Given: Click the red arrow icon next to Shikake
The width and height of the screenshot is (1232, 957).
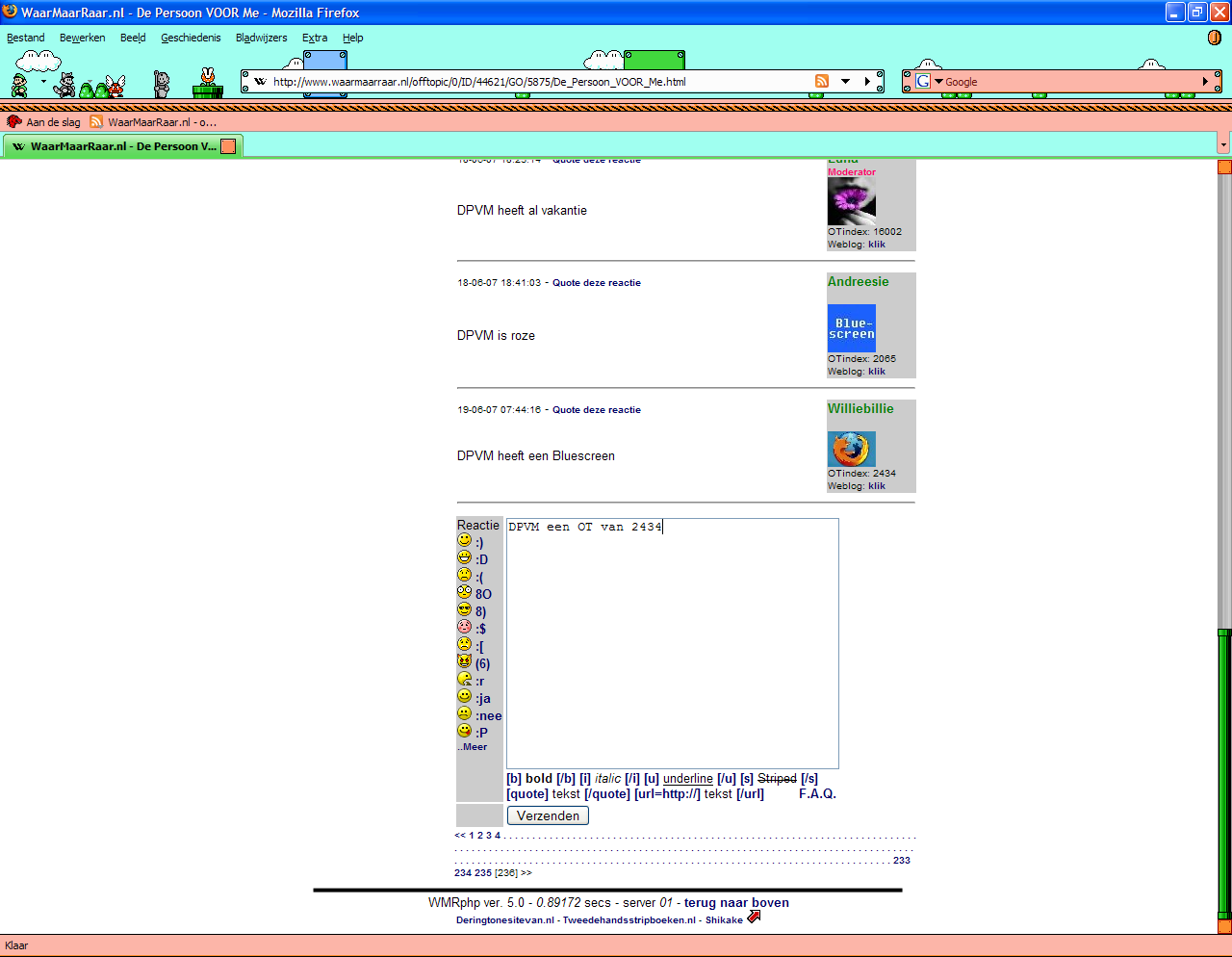Looking at the screenshot, I should 754,917.
